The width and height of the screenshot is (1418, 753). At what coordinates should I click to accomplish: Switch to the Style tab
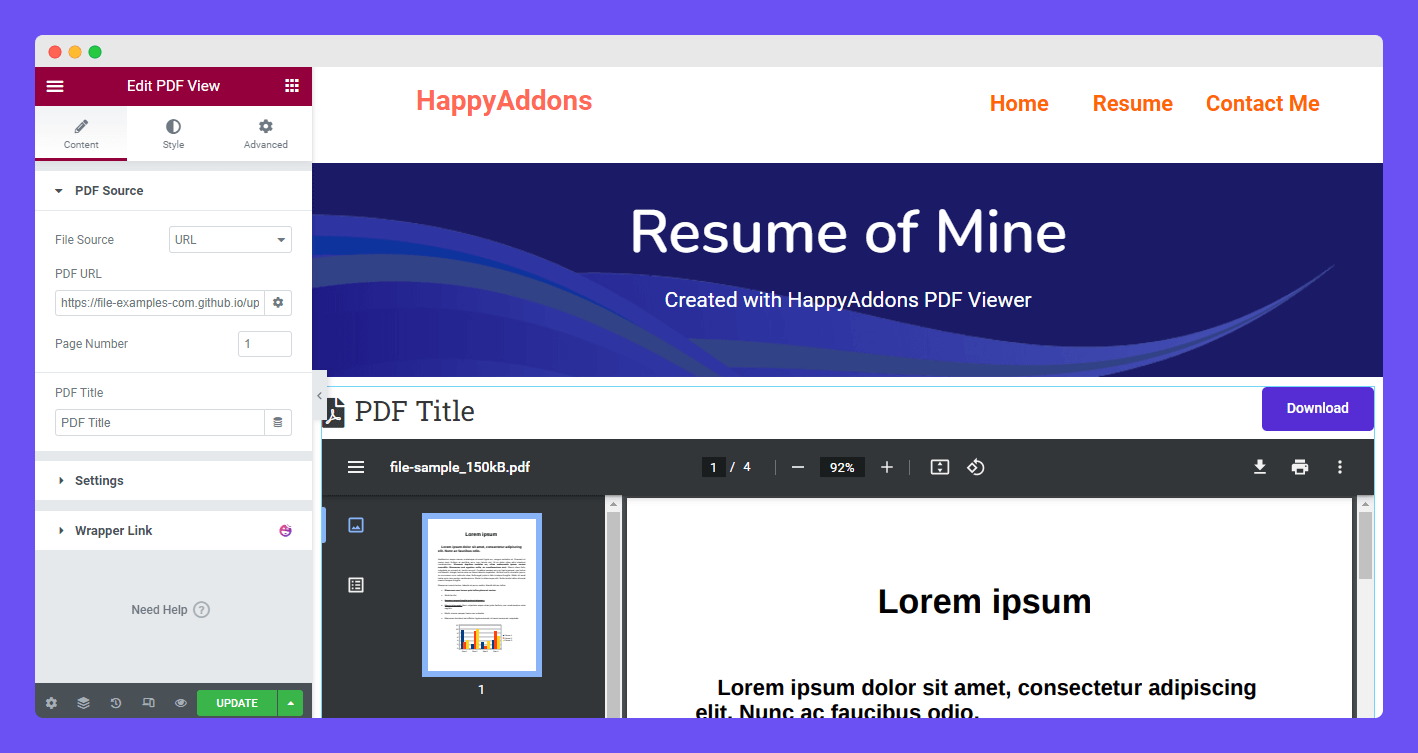pos(173,133)
